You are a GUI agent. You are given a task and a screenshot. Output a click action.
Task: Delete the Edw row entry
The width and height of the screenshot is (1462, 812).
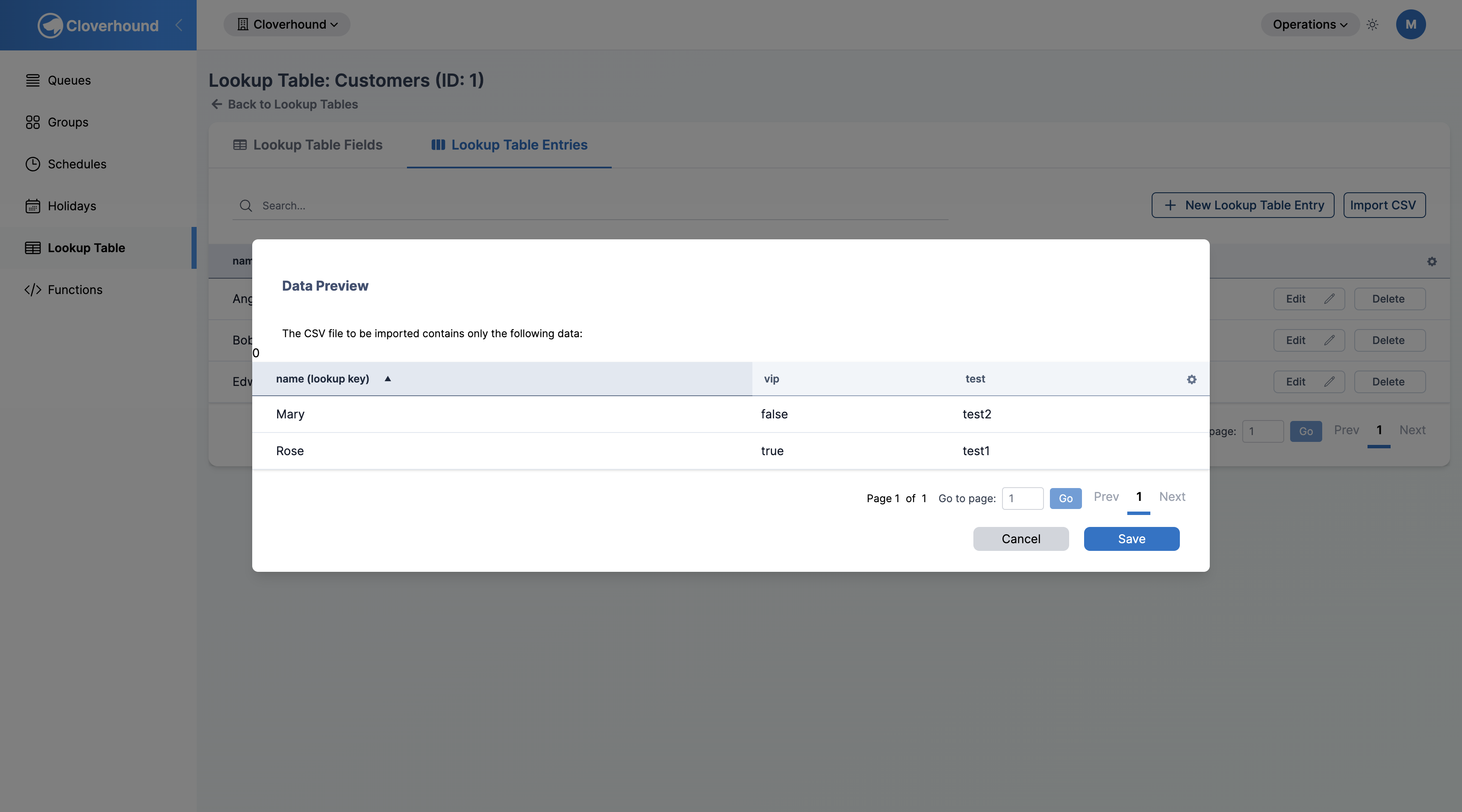(1389, 382)
